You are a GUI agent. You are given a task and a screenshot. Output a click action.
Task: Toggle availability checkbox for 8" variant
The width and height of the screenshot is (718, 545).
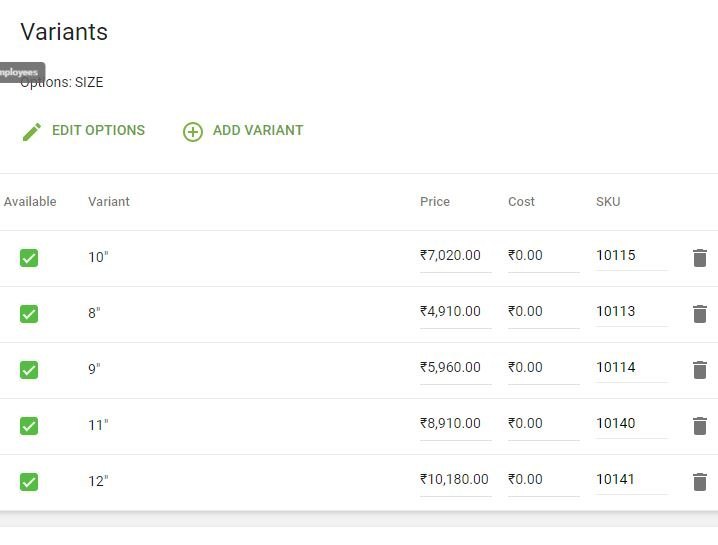[x=29, y=314]
